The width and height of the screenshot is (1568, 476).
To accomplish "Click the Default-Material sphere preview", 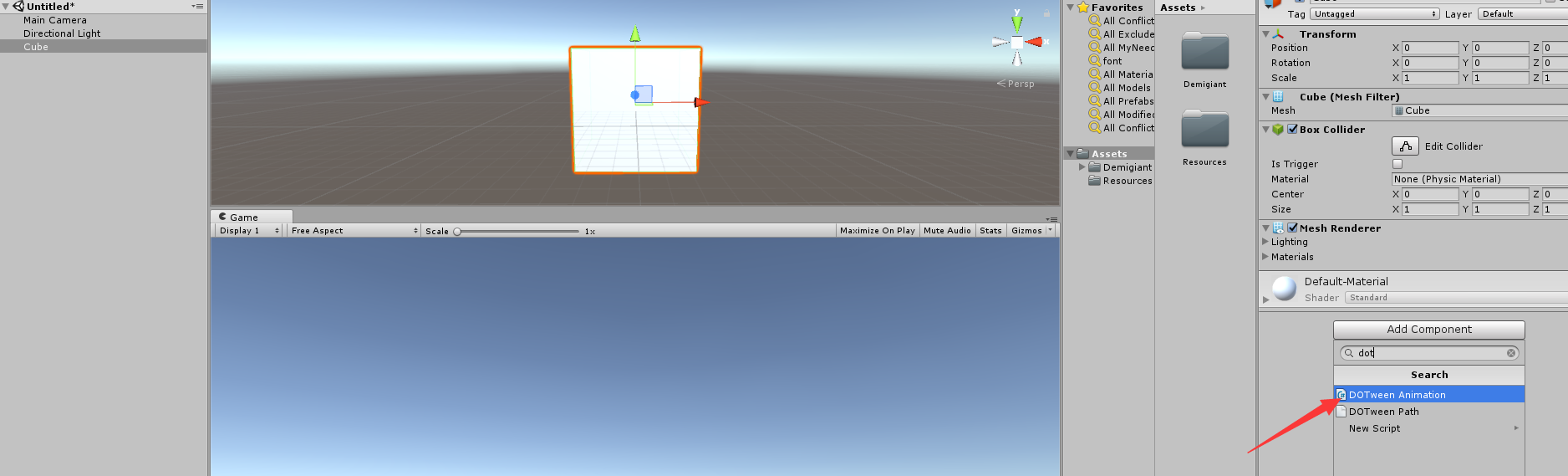I will tap(1284, 289).
